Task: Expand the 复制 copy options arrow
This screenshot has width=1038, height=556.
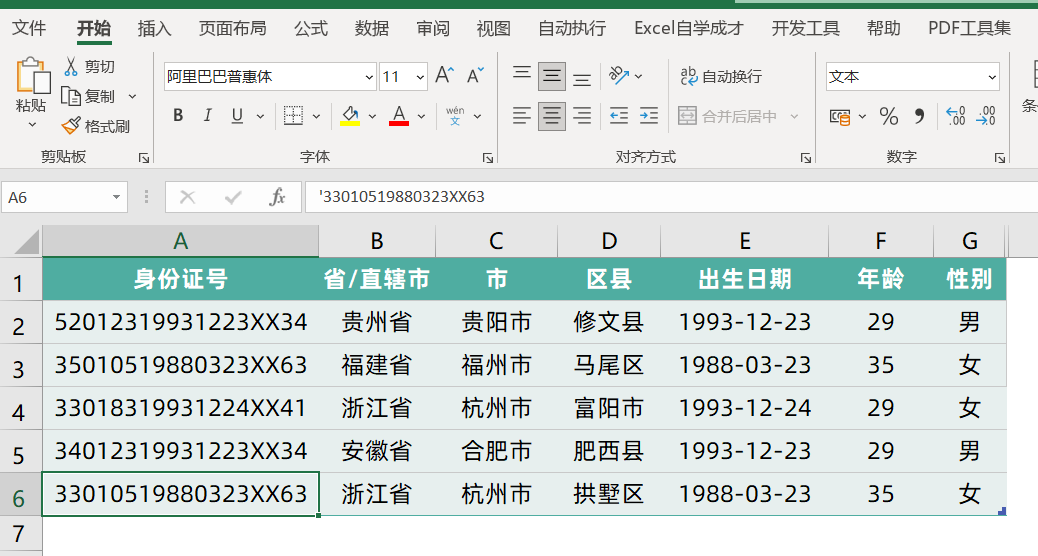Action: (132, 96)
